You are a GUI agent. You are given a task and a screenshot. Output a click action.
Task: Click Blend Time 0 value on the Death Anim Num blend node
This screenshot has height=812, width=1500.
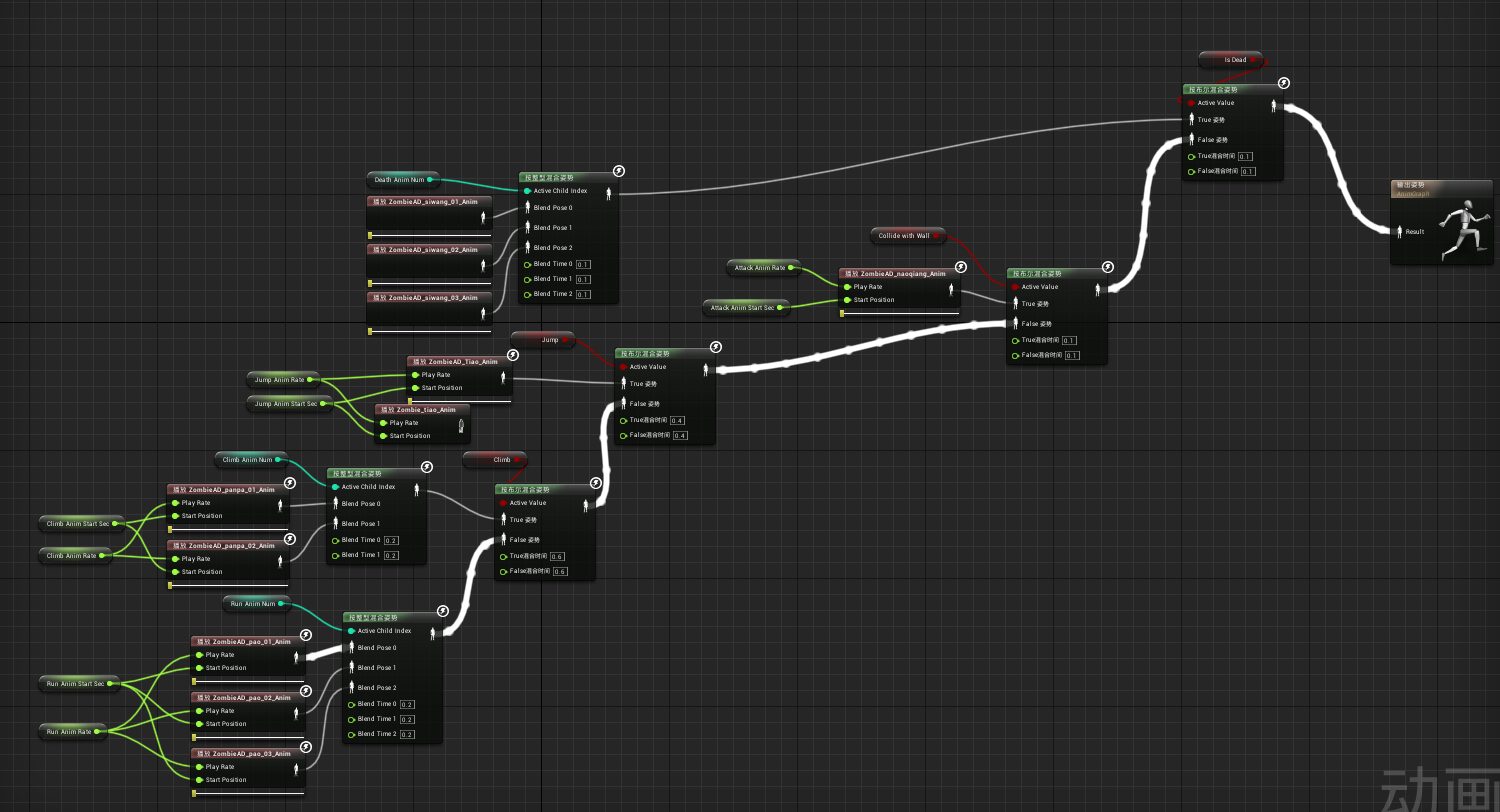[583, 264]
